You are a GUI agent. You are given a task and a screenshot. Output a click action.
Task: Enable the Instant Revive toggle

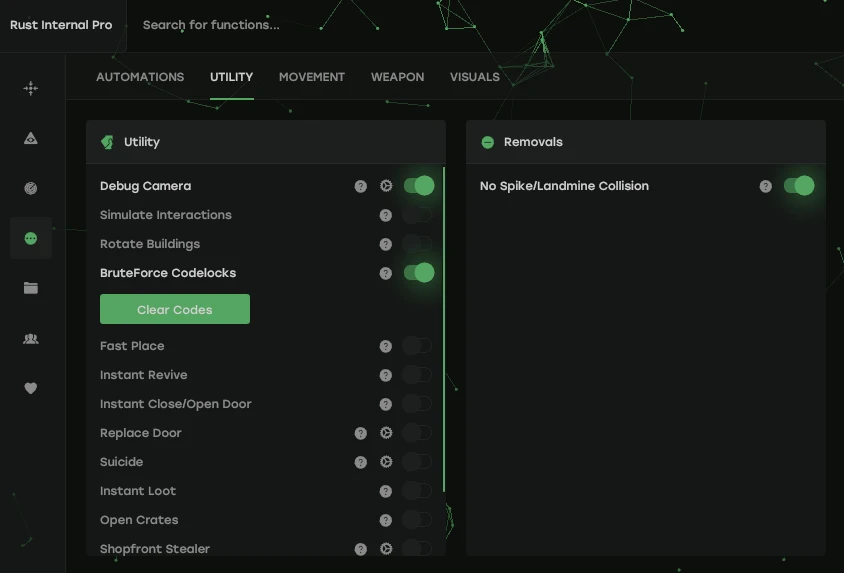[x=417, y=374]
